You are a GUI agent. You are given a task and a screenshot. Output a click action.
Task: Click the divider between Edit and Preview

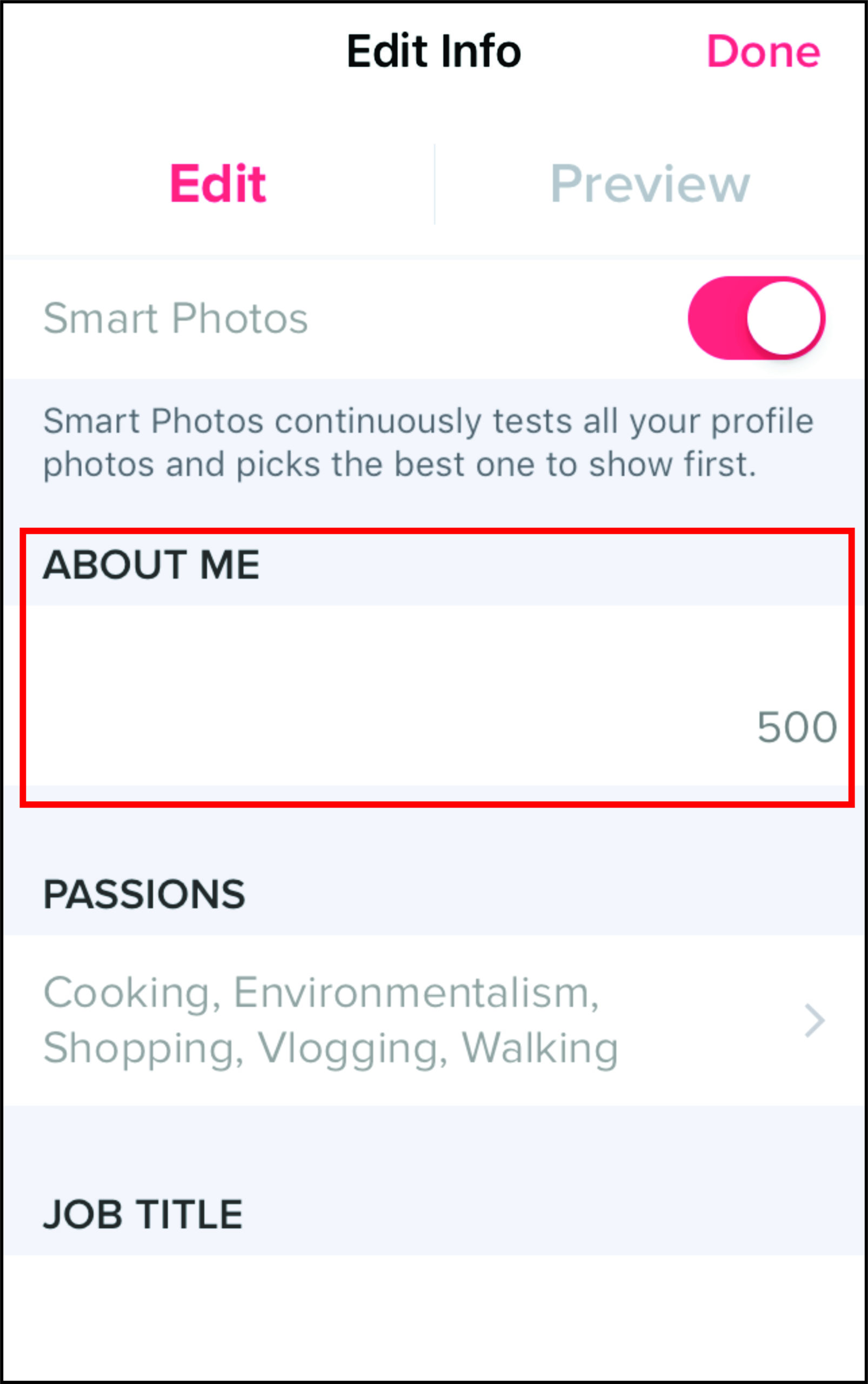click(x=435, y=184)
